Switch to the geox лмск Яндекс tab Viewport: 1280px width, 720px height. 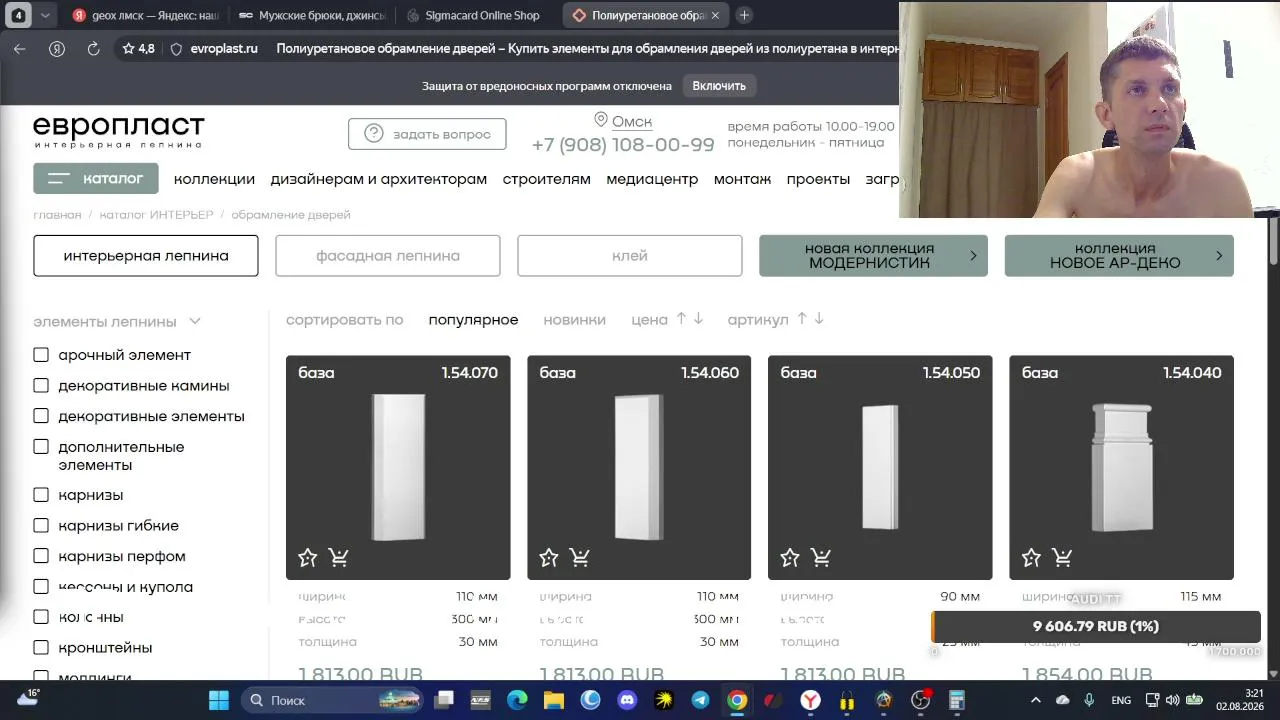coord(144,15)
